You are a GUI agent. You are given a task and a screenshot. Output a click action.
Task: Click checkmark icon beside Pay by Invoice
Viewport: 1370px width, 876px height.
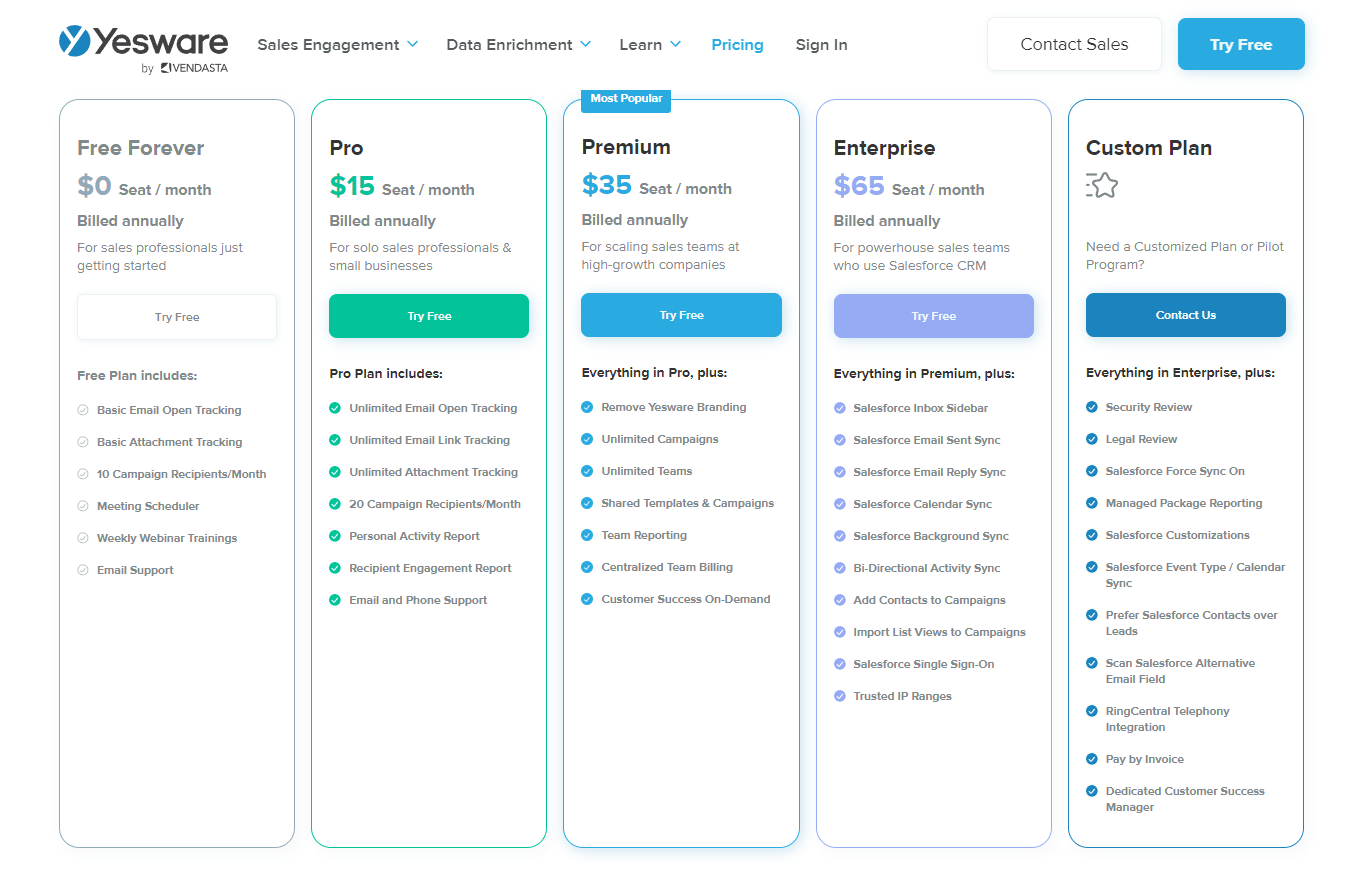[x=1092, y=759]
